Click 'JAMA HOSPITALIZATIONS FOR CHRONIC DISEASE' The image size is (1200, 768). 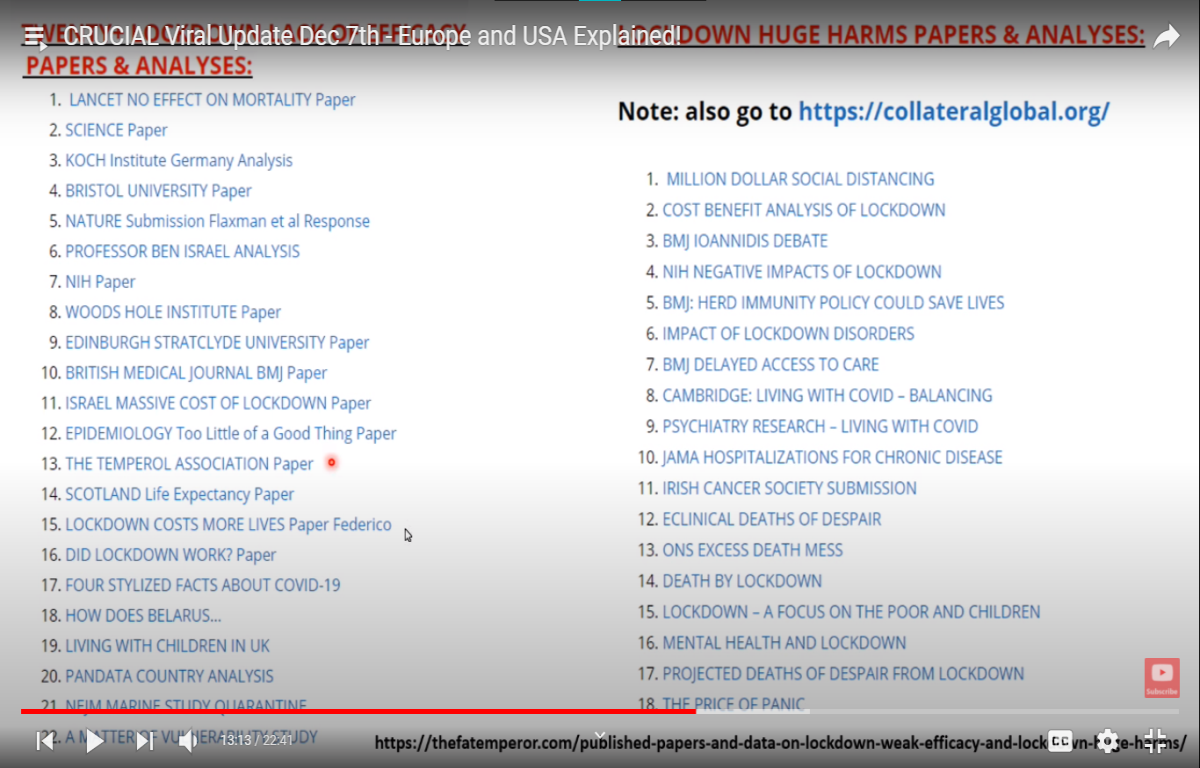pyautogui.click(x=832, y=458)
